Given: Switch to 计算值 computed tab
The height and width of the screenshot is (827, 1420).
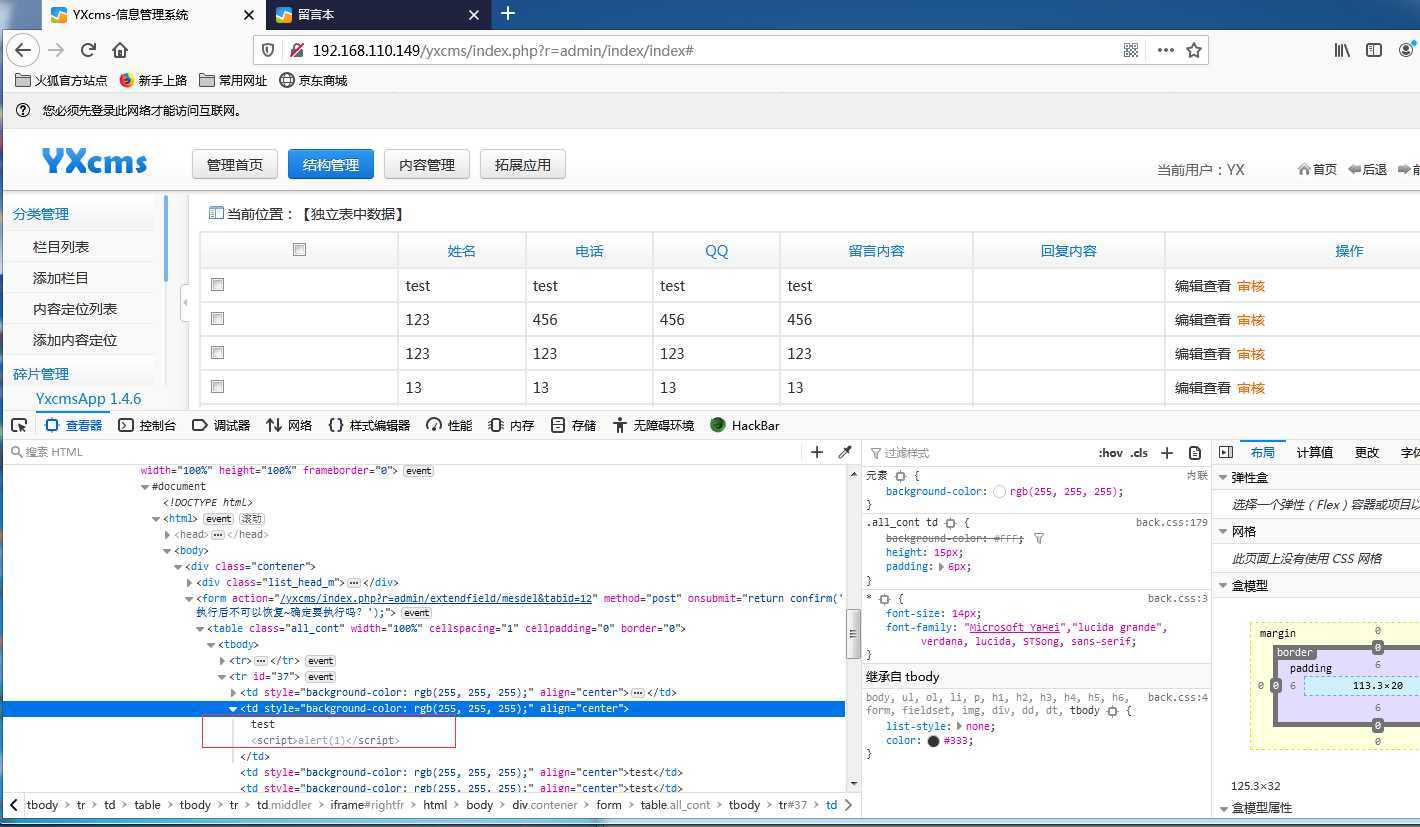Looking at the screenshot, I should [1314, 452].
